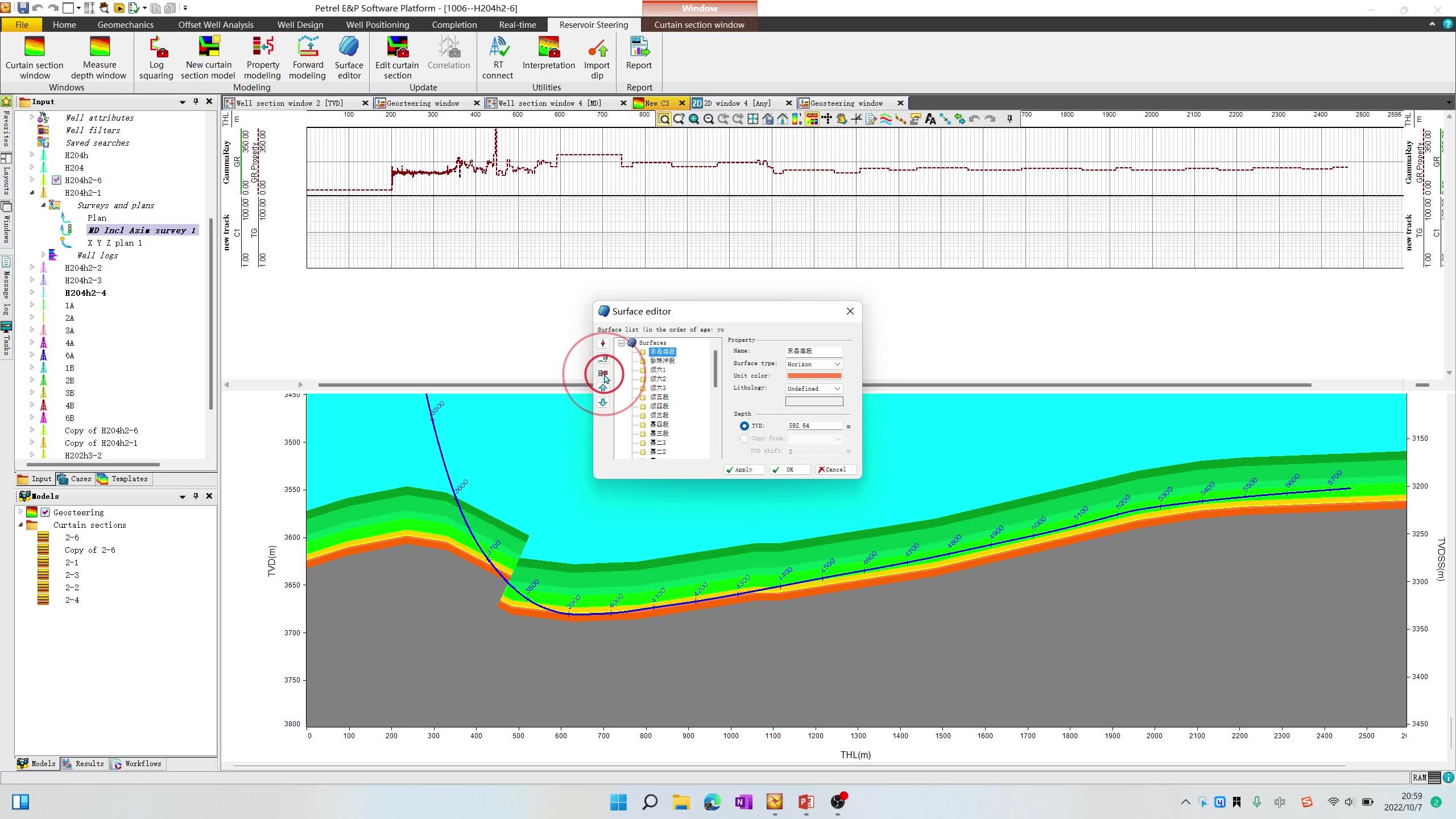Click the wavy horizons layers icon

click(886, 119)
